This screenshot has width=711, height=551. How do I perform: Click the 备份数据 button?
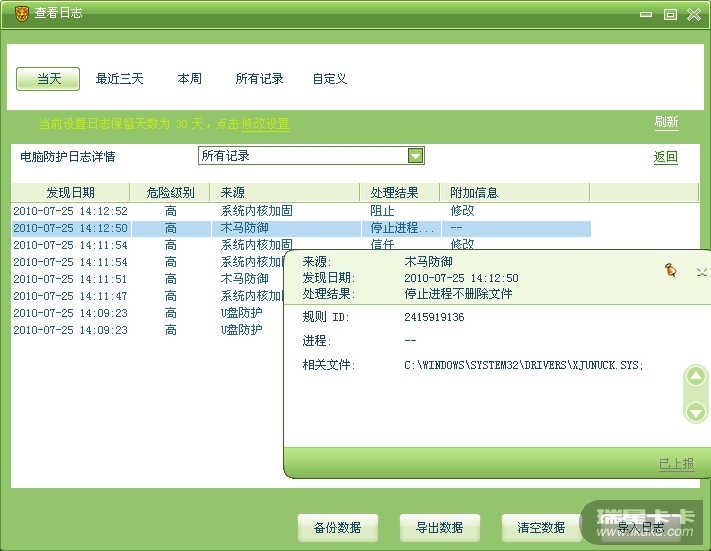338,527
